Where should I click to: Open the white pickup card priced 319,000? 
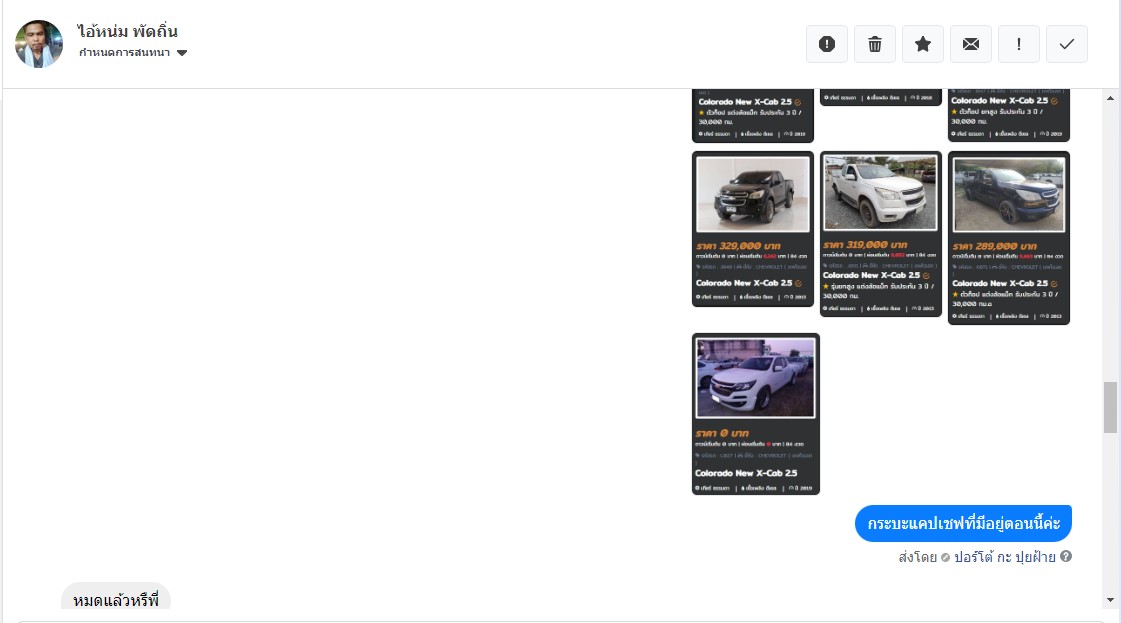click(881, 234)
